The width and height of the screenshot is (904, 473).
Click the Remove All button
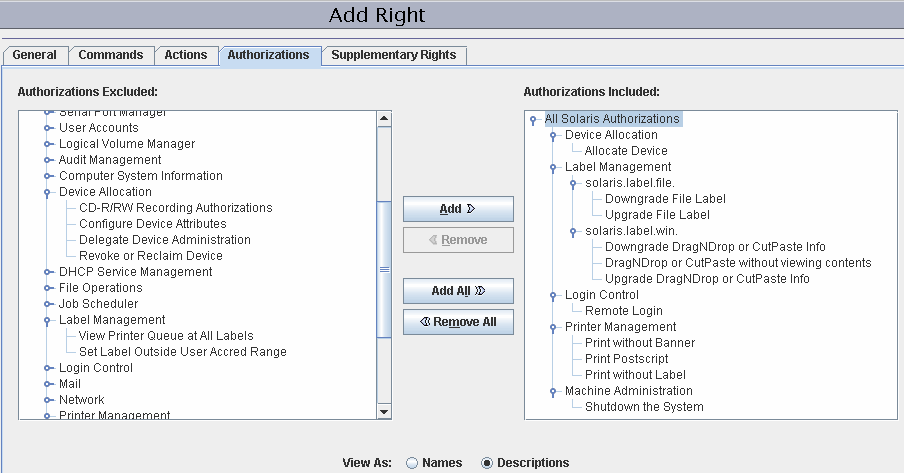pos(457,322)
